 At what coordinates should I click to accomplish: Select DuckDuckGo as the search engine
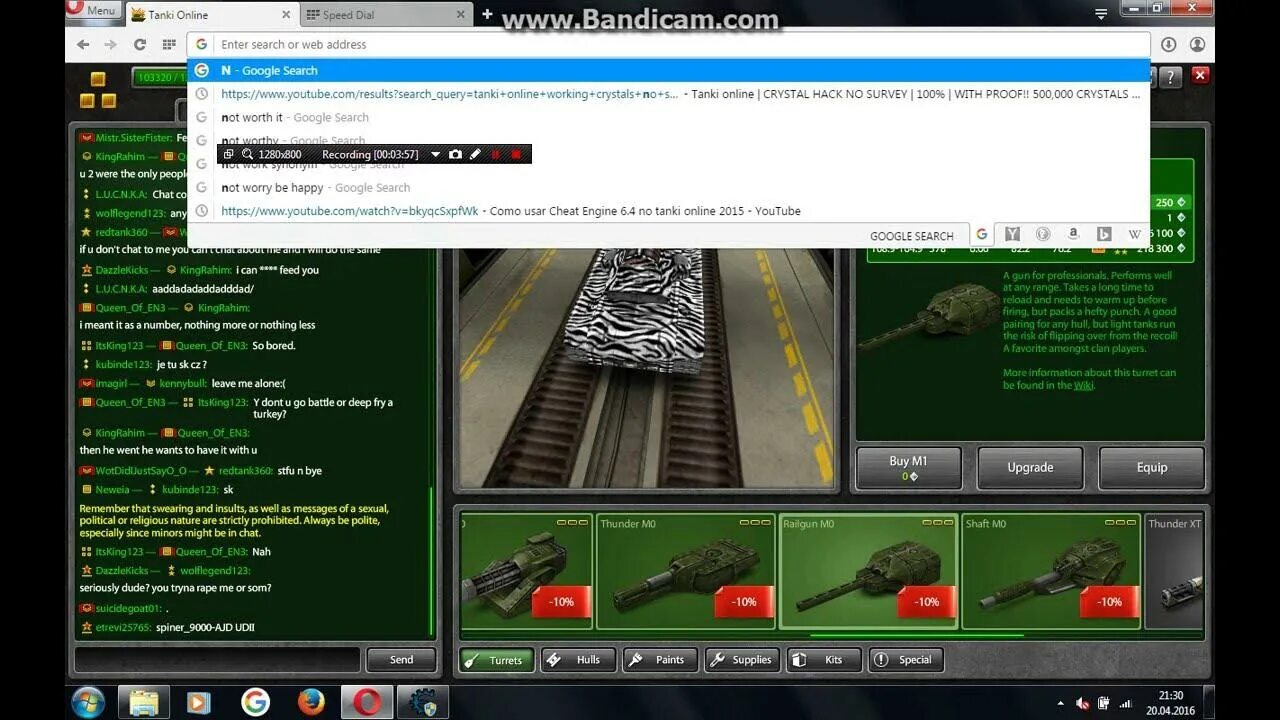click(x=1043, y=234)
